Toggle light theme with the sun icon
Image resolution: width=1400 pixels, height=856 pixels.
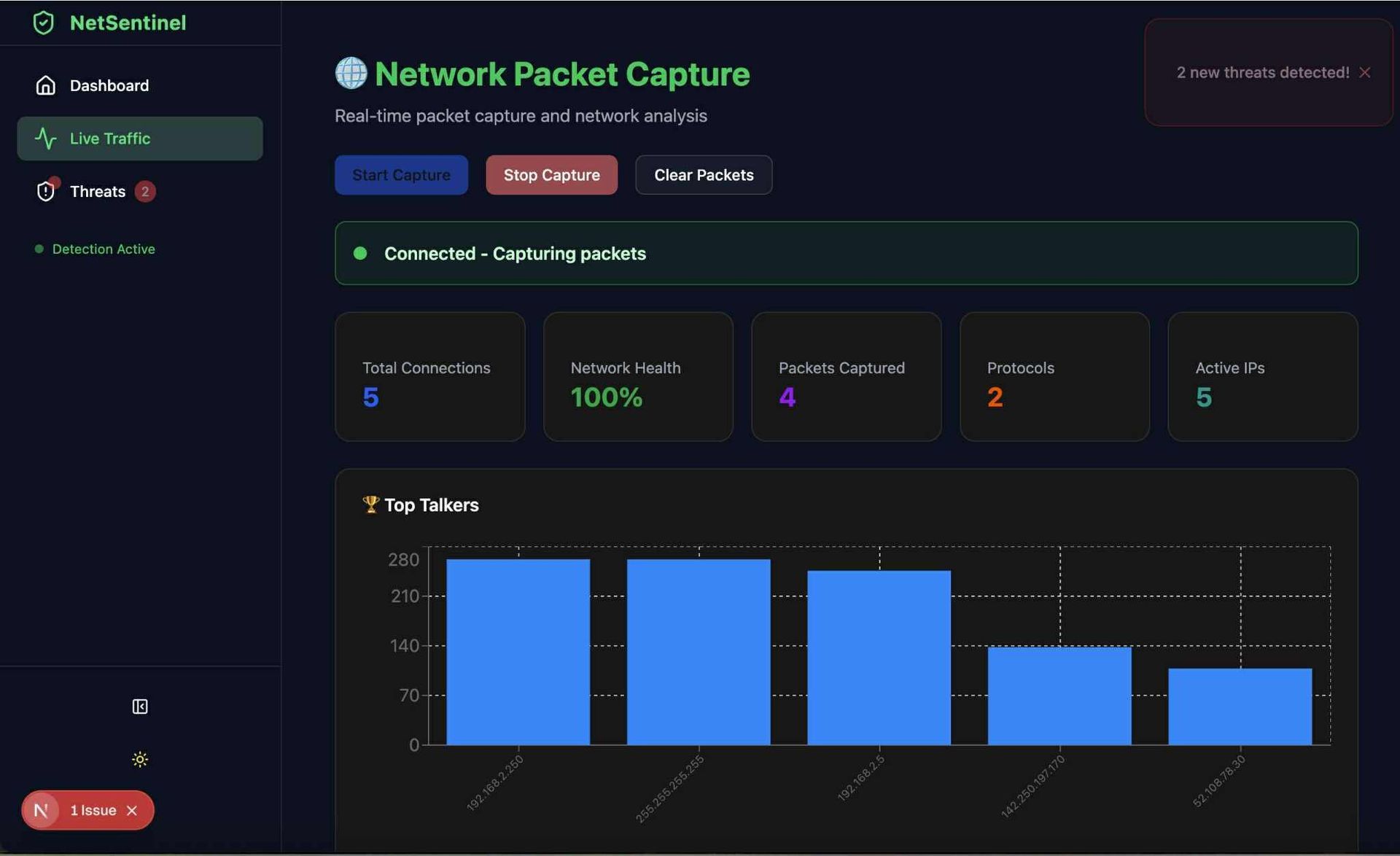(x=140, y=759)
